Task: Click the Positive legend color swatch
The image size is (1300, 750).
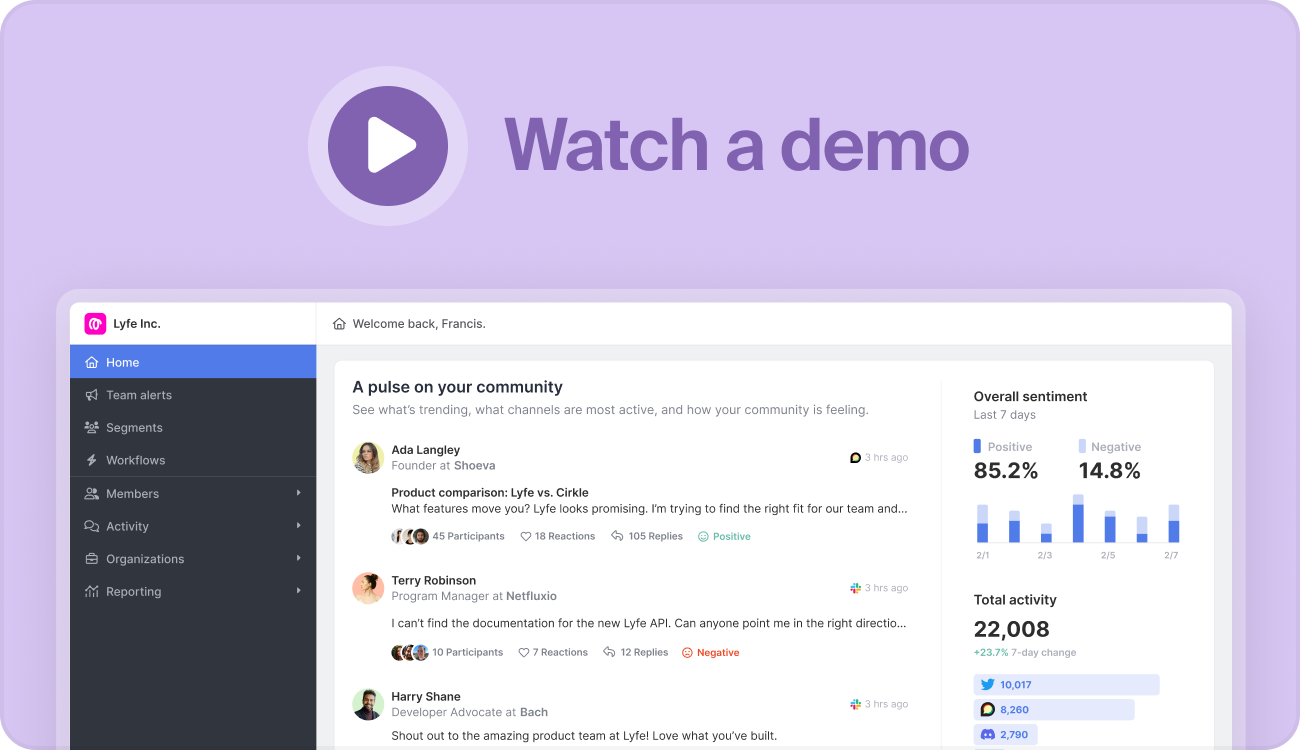Action: 977,446
